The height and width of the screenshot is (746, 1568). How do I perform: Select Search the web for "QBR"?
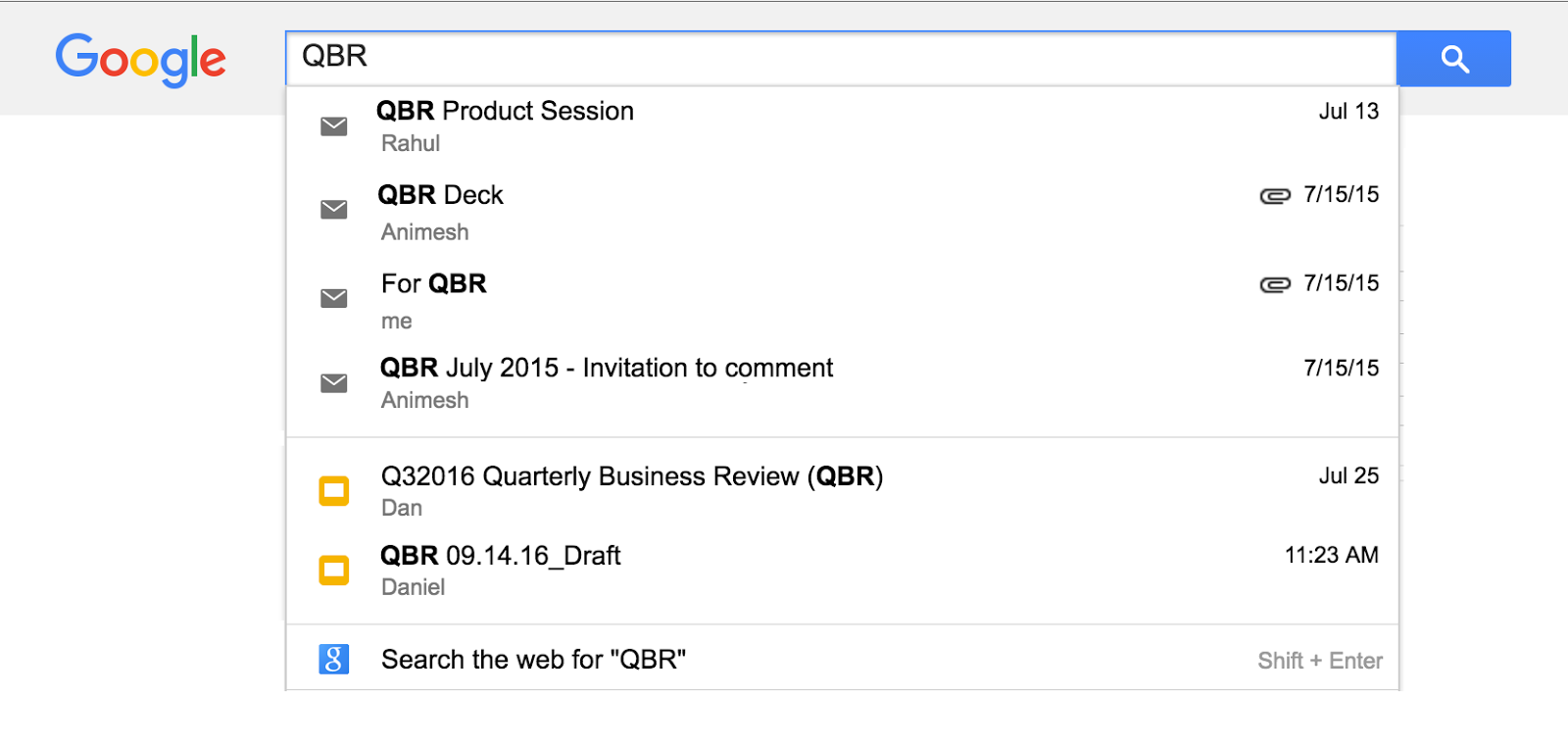point(842,659)
